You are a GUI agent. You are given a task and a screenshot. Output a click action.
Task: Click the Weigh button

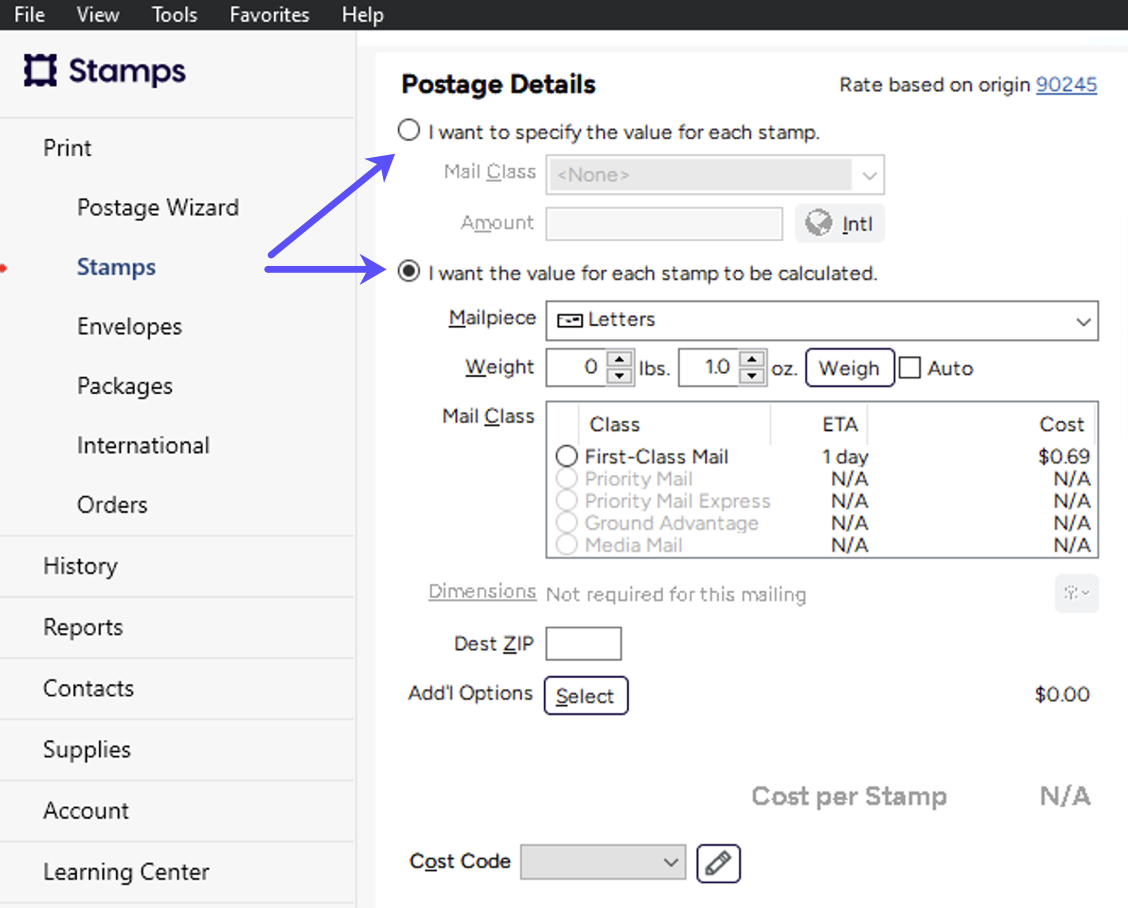point(850,368)
